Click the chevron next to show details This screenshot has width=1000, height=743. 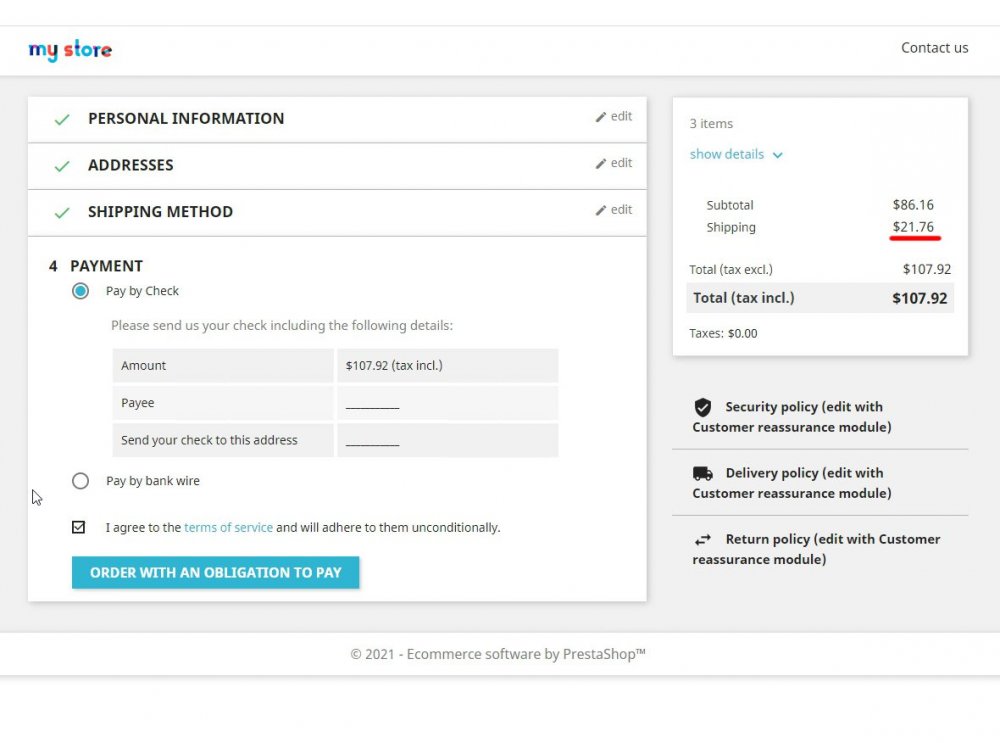point(778,155)
